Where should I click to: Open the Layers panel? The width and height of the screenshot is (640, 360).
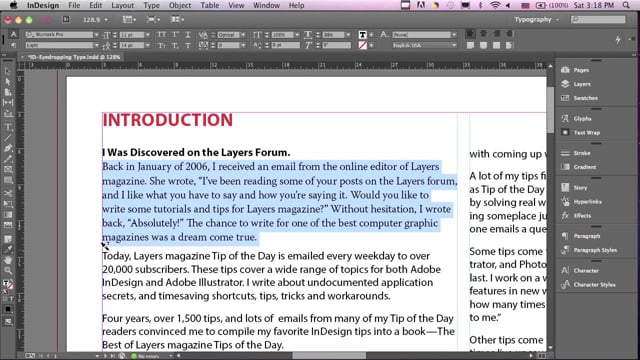click(576, 84)
